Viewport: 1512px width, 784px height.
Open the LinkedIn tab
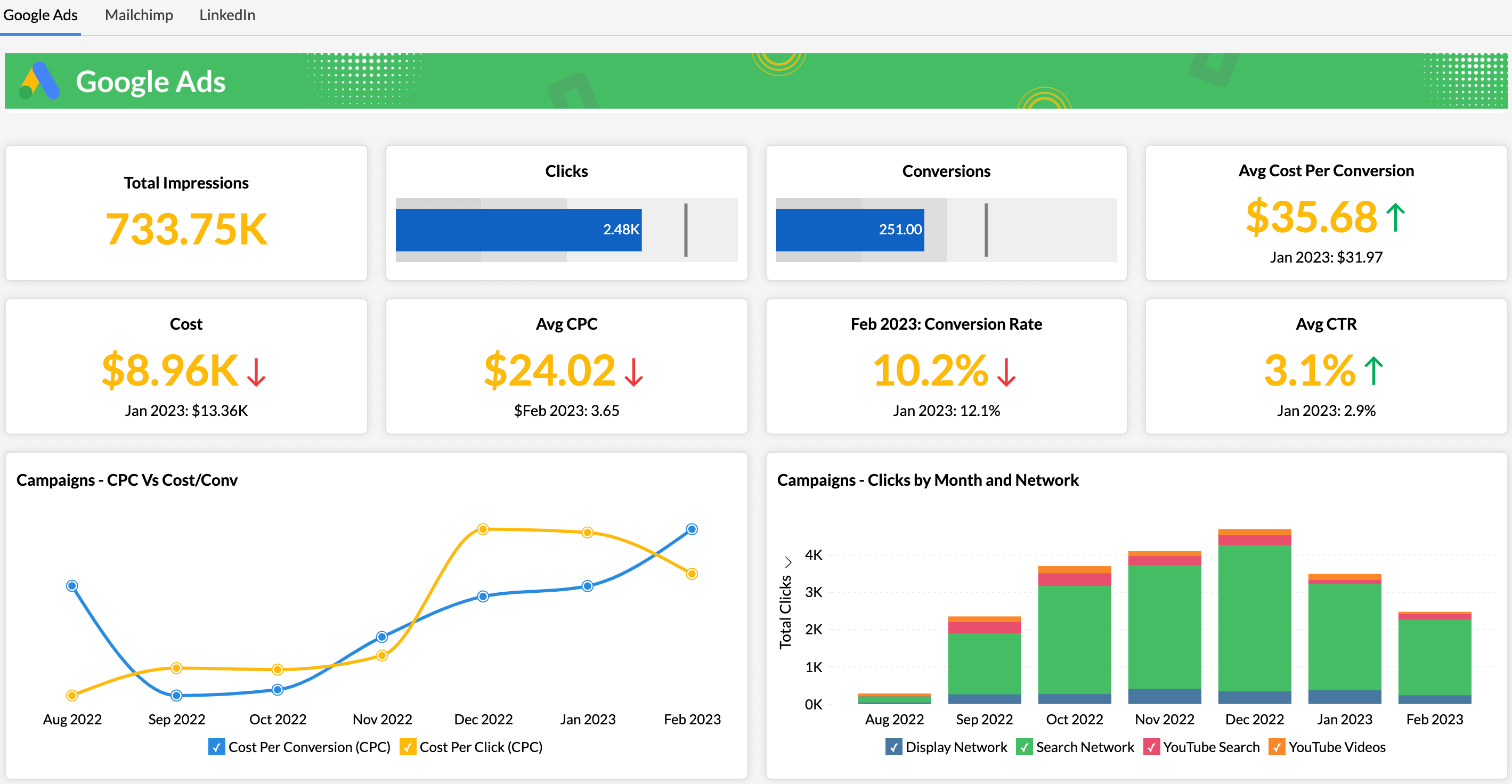point(227,15)
